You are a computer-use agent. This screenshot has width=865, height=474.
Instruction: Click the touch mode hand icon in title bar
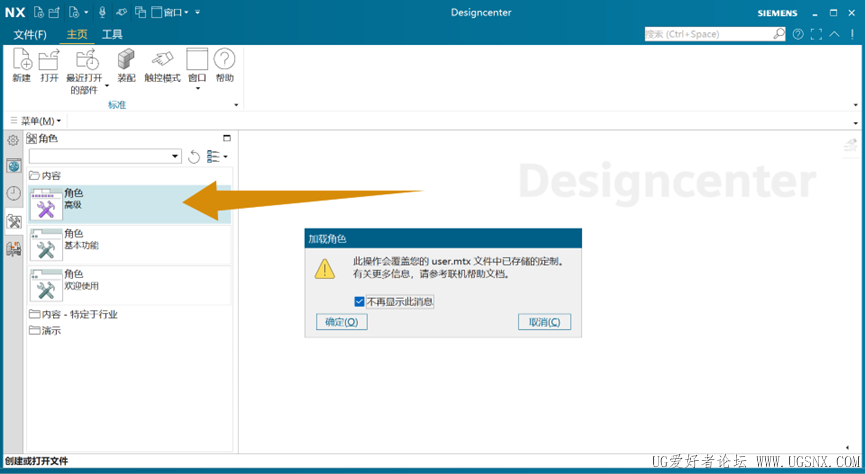[x=121, y=12]
